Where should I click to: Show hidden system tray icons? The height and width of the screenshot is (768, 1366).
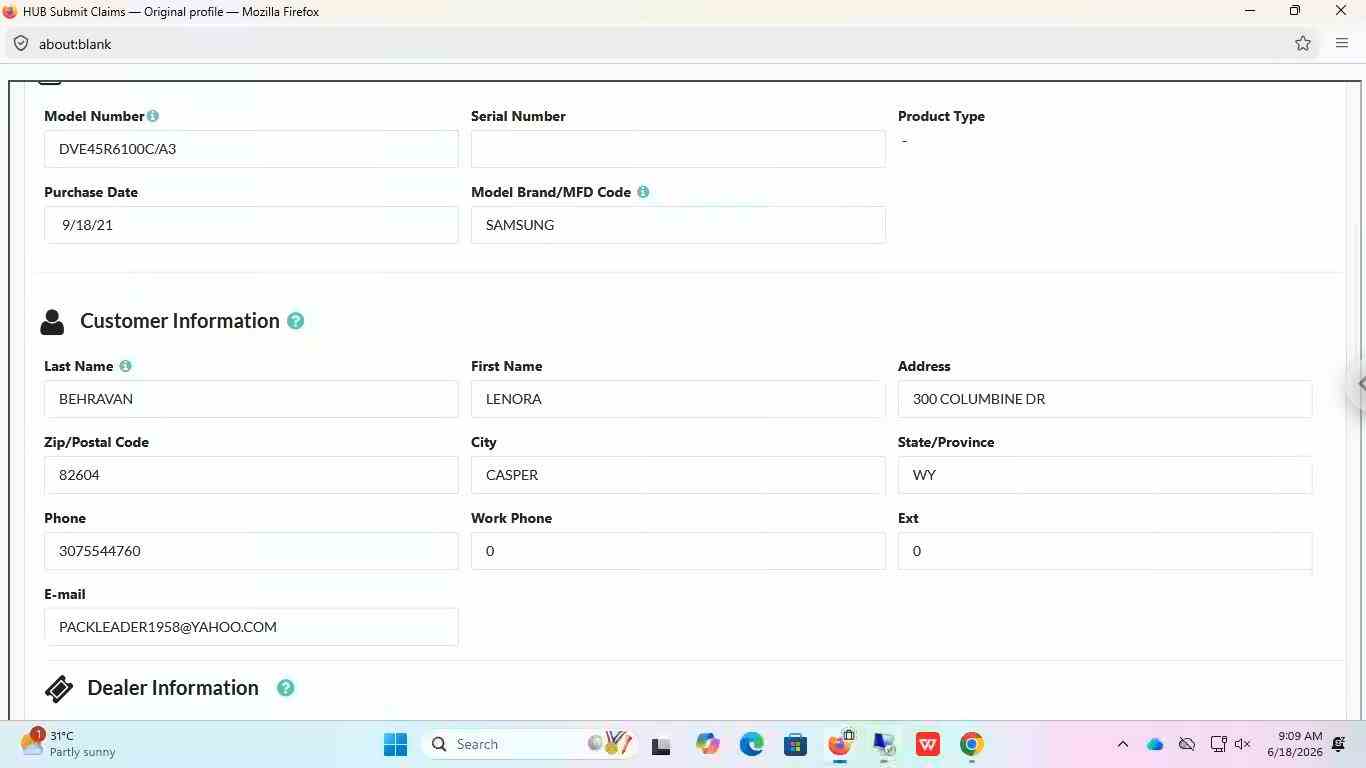tap(1122, 744)
